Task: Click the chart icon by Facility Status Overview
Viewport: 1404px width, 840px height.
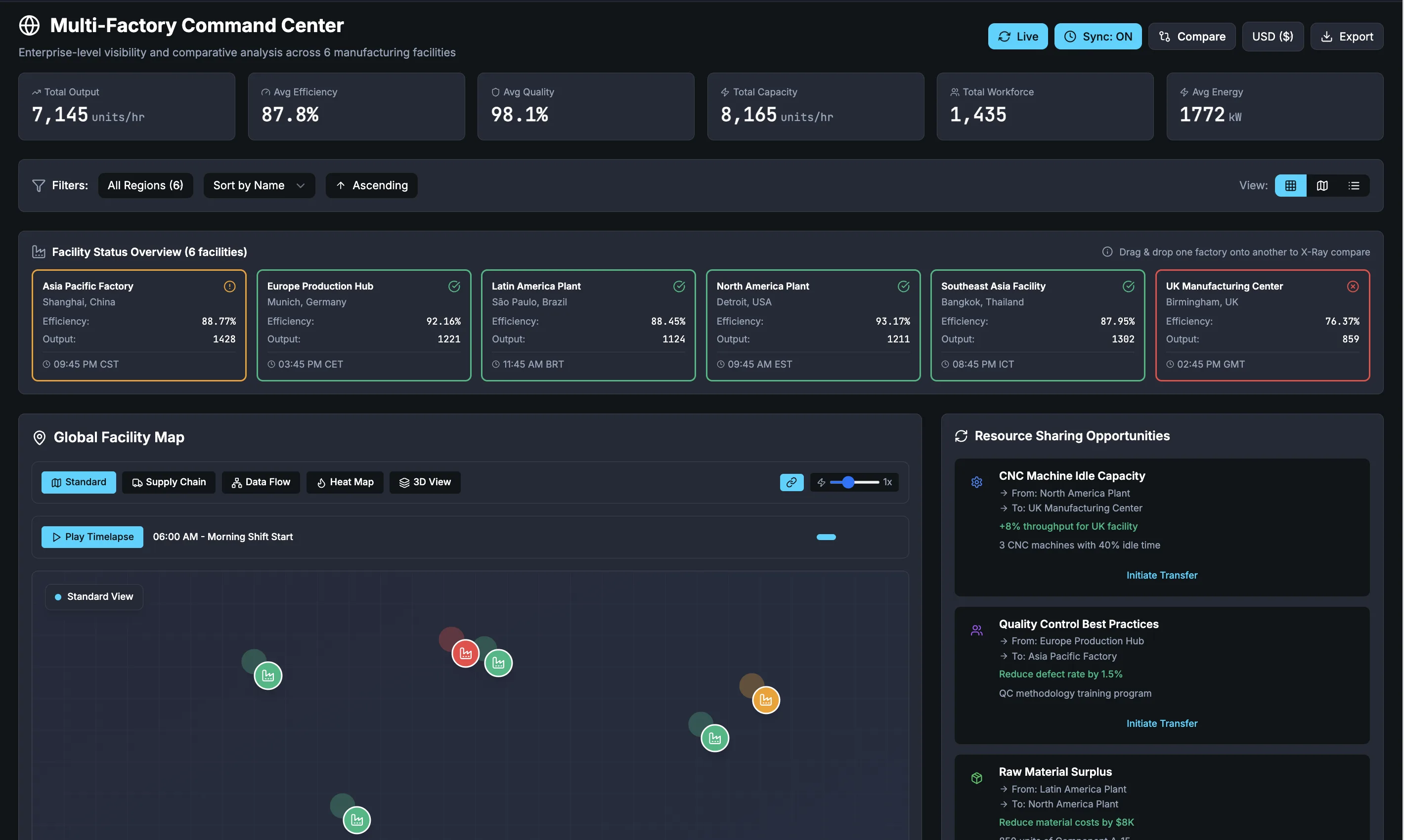Action: (x=39, y=252)
